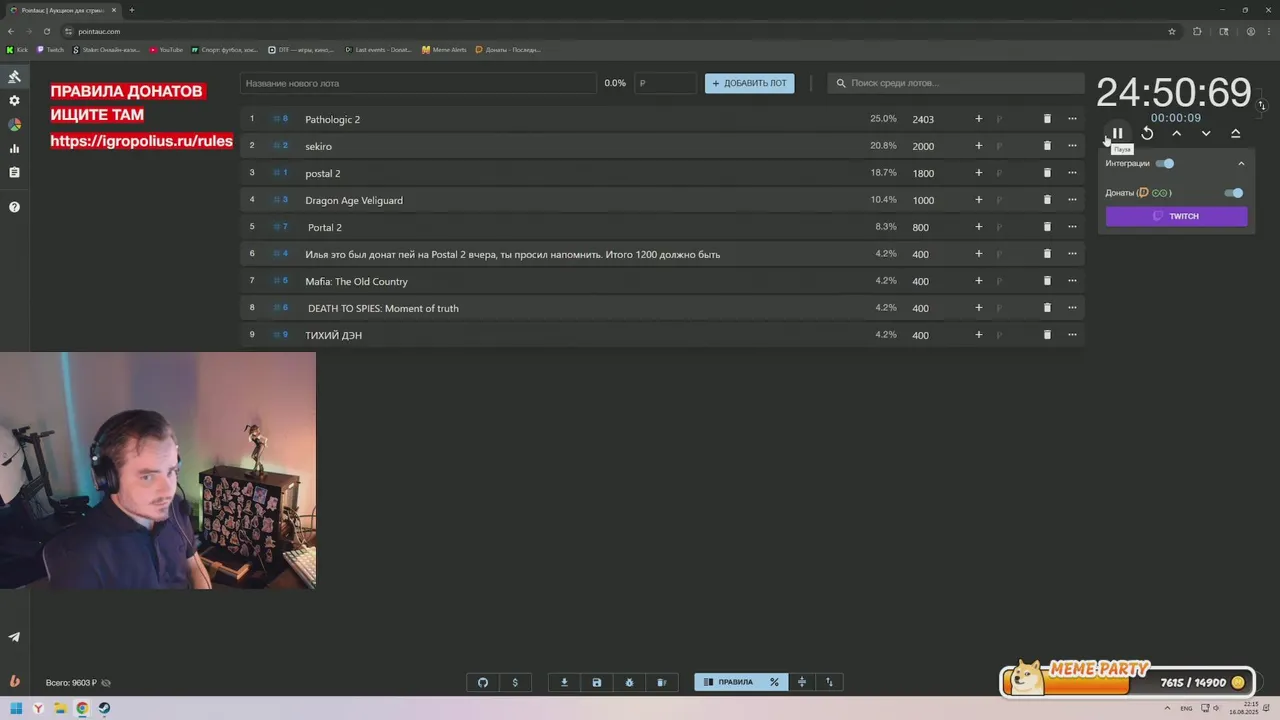This screenshot has height=720, width=1280.
Task: Toggle the Донаты switch
Action: pos(1233,193)
